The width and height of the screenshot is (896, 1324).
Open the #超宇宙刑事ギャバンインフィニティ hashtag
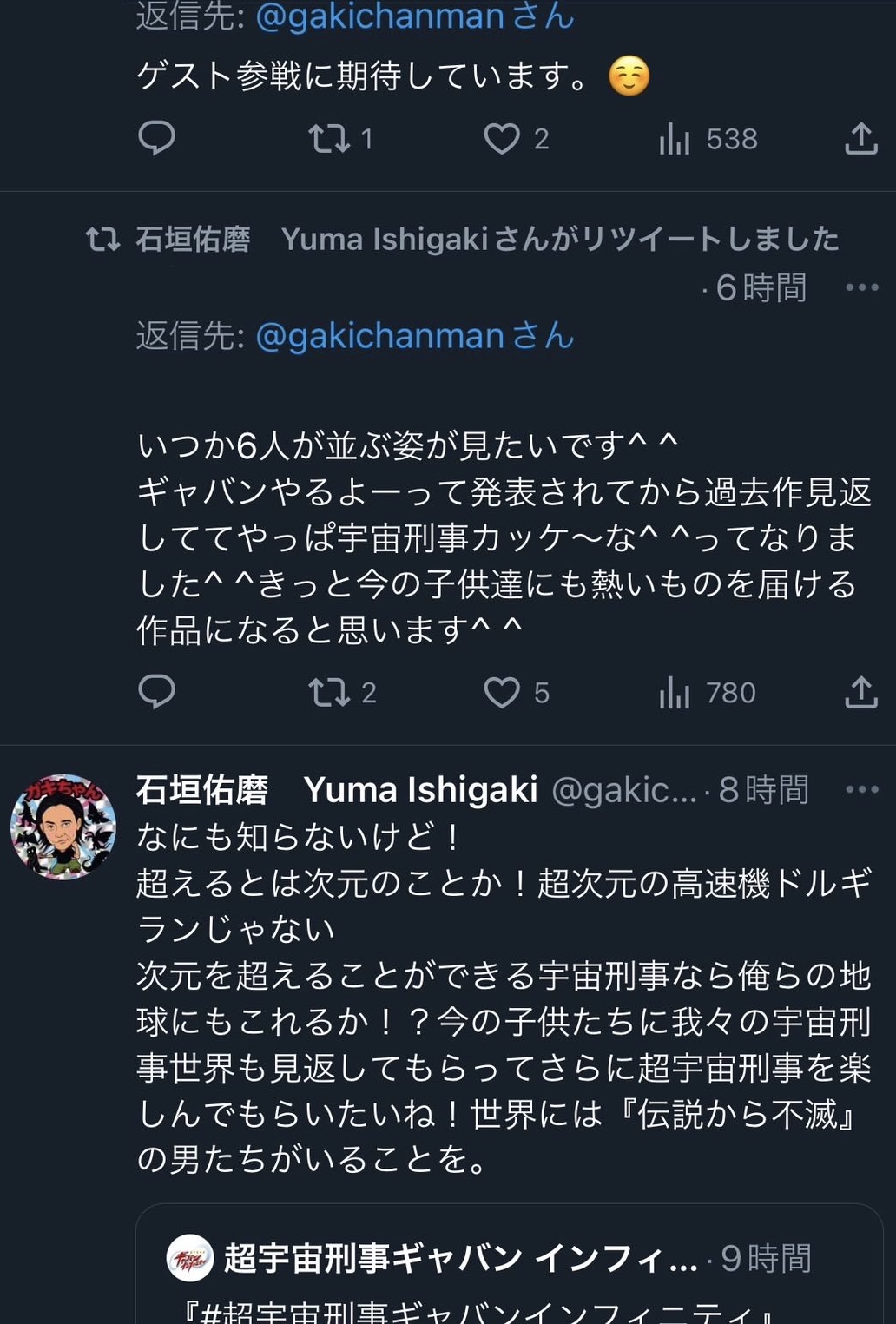[479, 1313]
